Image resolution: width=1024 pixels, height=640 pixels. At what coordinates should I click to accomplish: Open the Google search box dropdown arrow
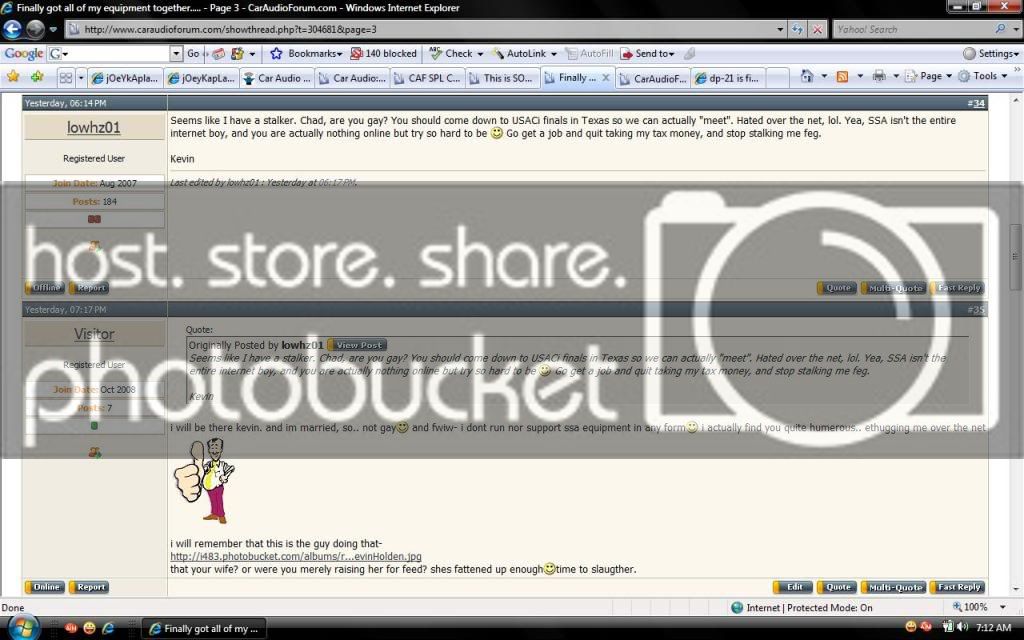176,54
